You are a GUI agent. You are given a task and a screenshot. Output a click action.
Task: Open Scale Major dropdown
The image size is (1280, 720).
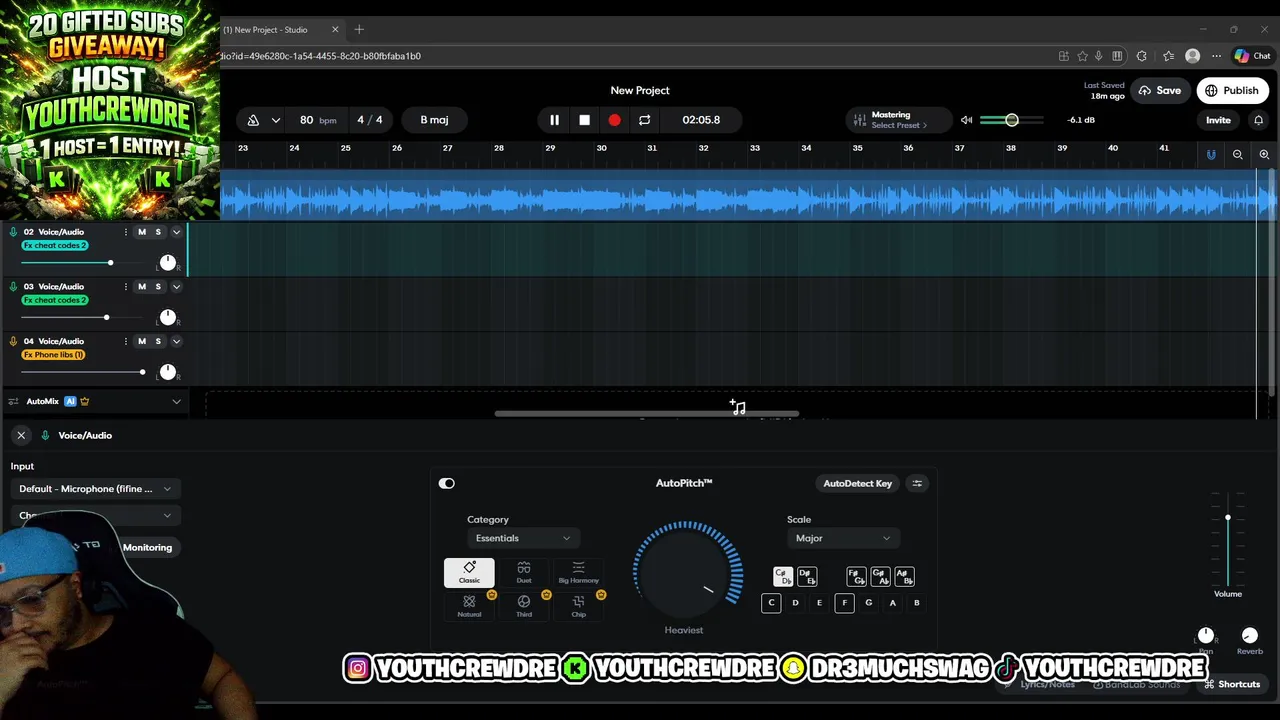coord(843,539)
